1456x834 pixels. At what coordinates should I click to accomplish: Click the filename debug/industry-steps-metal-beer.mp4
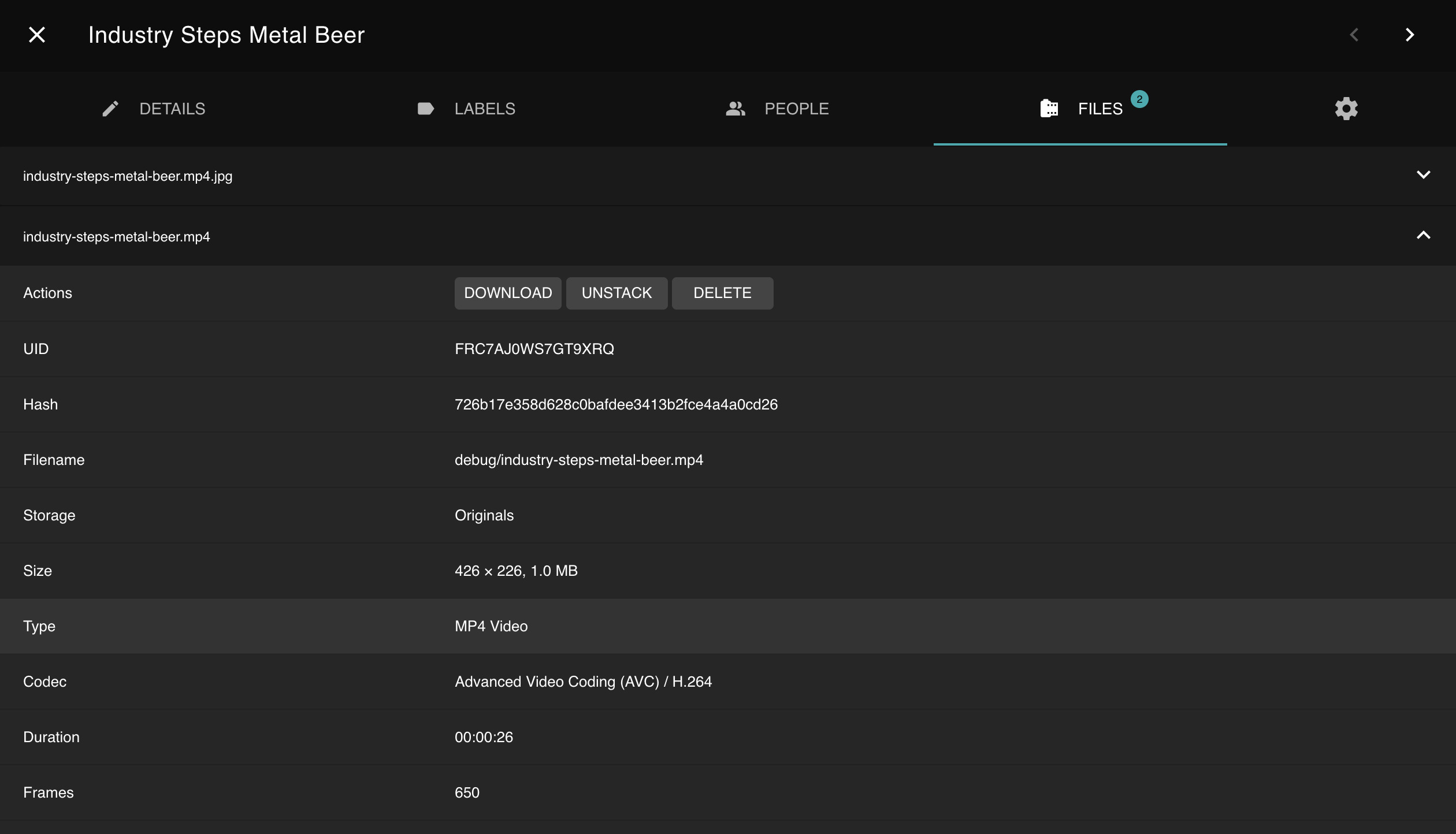click(x=579, y=460)
